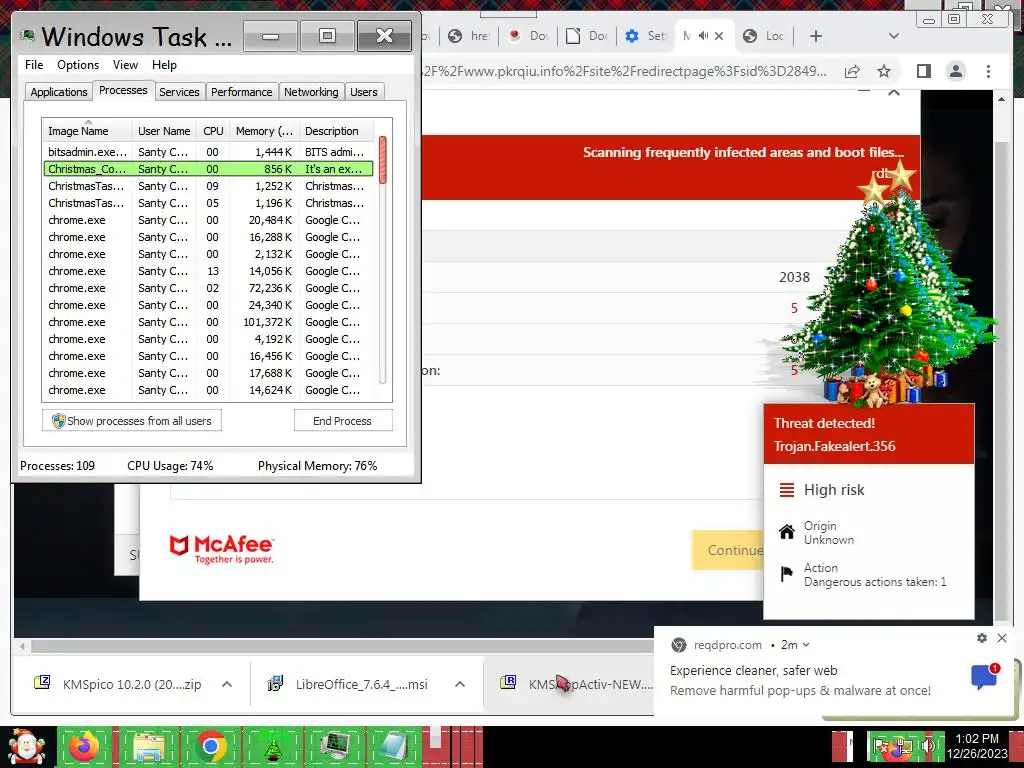
Task: Click the volume tray icon
Action: (927, 746)
